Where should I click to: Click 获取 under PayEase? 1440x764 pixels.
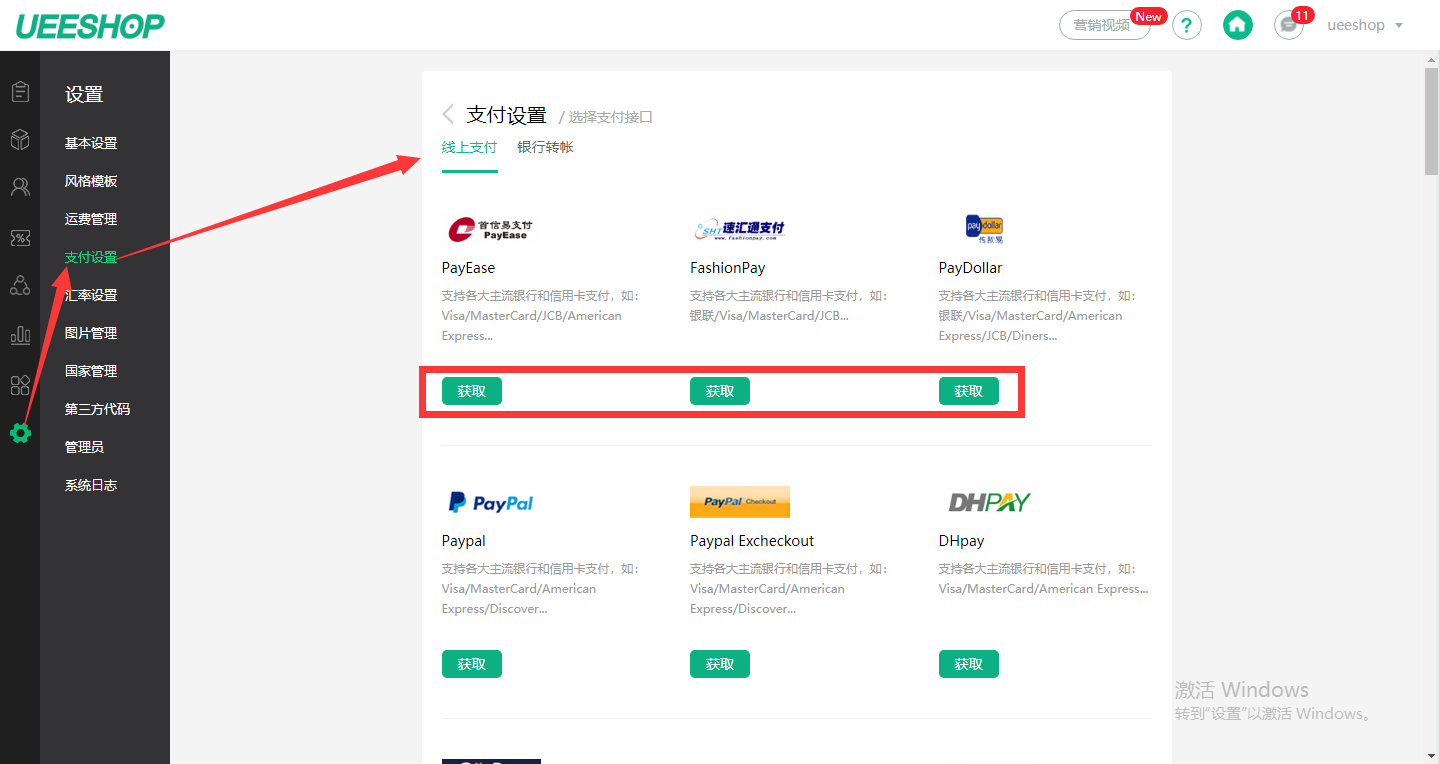(472, 391)
